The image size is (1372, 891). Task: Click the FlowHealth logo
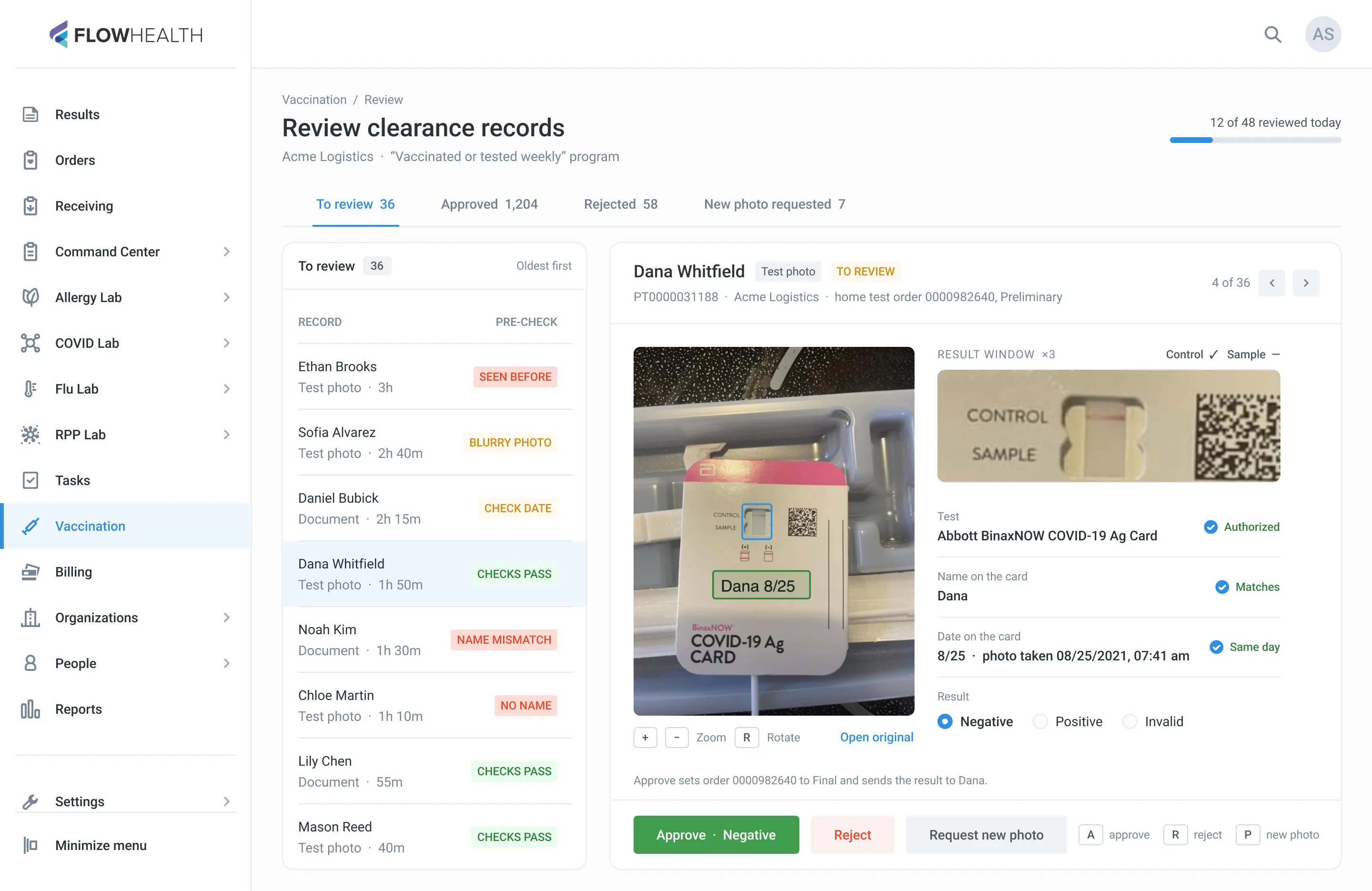click(126, 35)
